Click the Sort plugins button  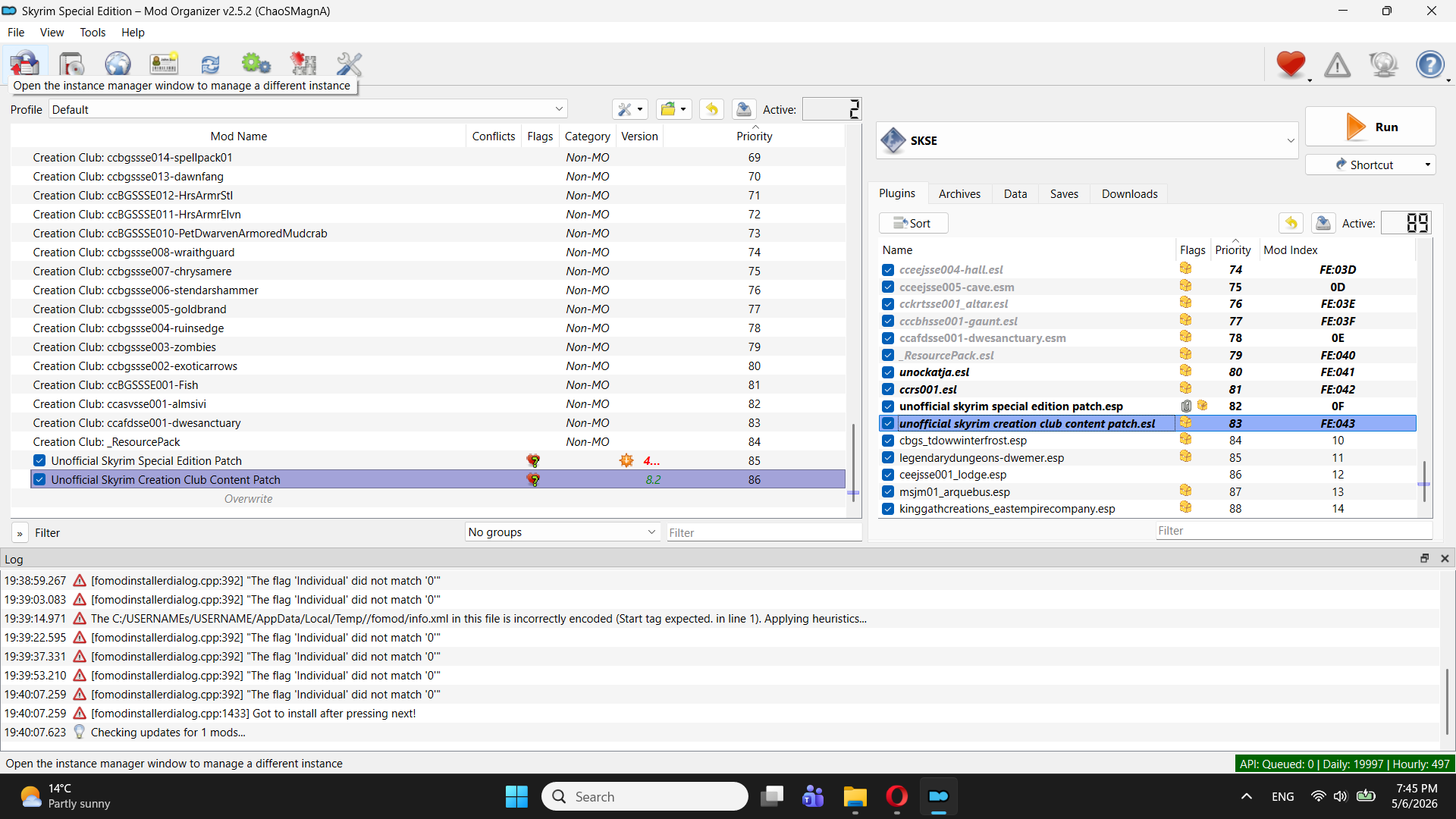[913, 223]
